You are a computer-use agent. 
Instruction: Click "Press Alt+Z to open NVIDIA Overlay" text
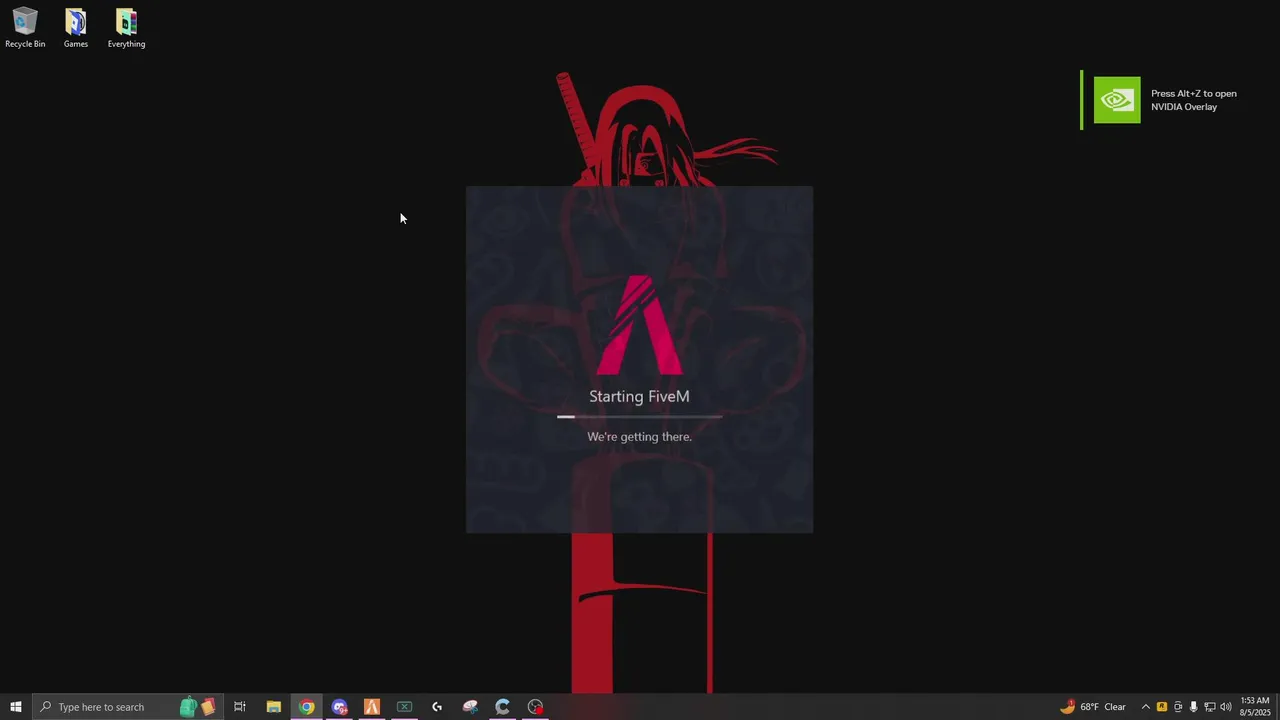tap(1194, 100)
